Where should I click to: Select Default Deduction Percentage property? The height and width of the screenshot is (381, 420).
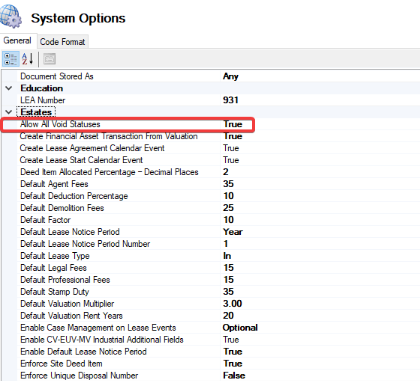pos(74,196)
